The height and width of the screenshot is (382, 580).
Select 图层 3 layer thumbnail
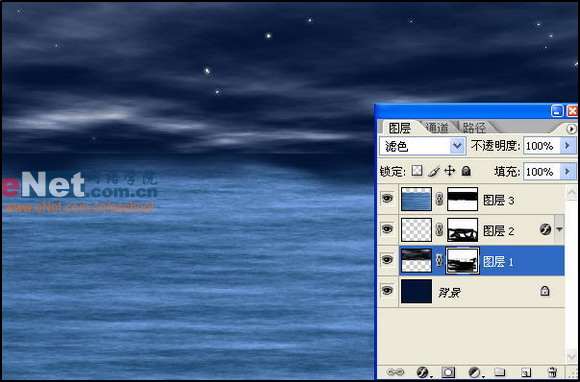(x=417, y=199)
